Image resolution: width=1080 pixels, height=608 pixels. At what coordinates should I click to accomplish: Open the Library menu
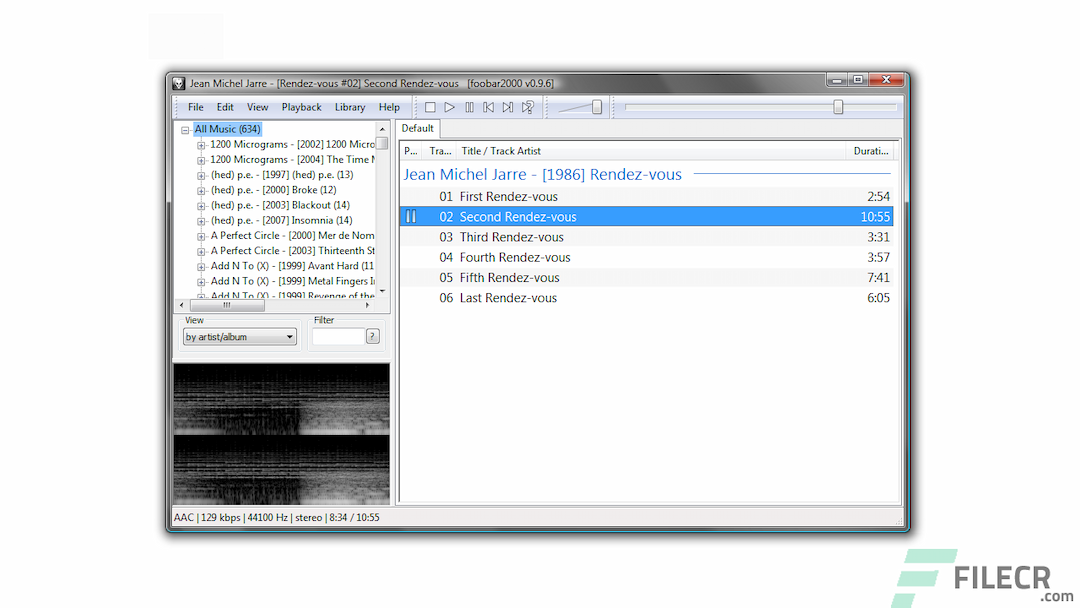coord(350,107)
